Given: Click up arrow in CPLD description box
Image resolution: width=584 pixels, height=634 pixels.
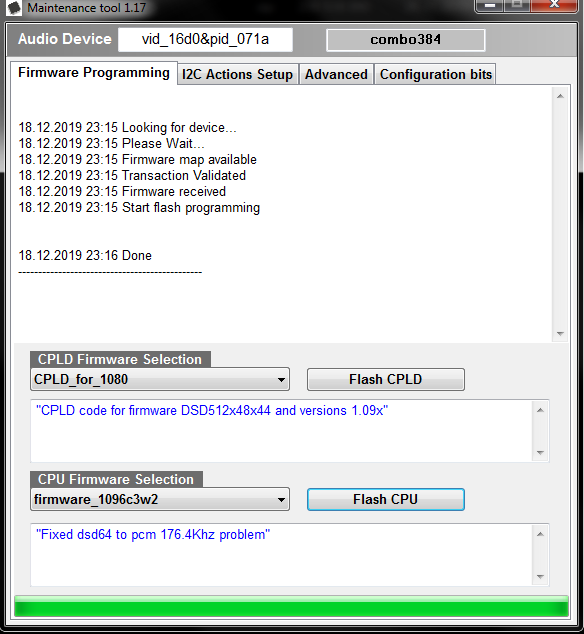Looking at the screenshot, I should [540, 410].
